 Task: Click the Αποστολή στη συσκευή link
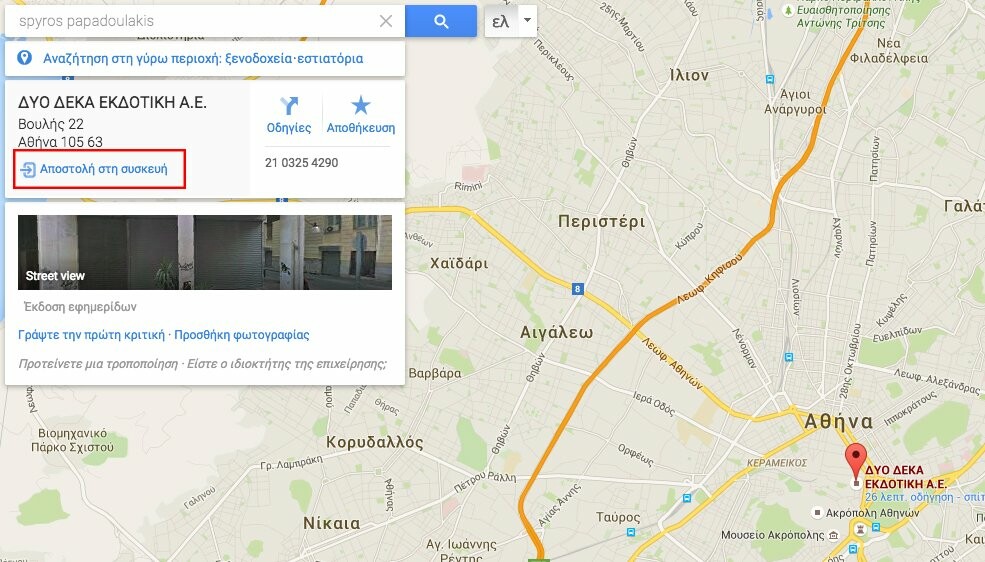point(94,169)
